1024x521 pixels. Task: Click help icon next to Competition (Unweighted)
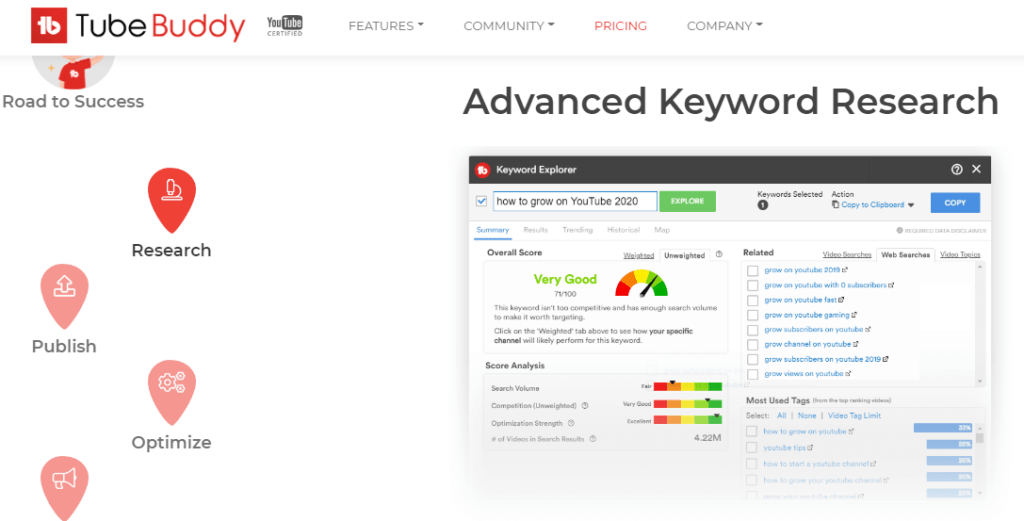(585, 405)
